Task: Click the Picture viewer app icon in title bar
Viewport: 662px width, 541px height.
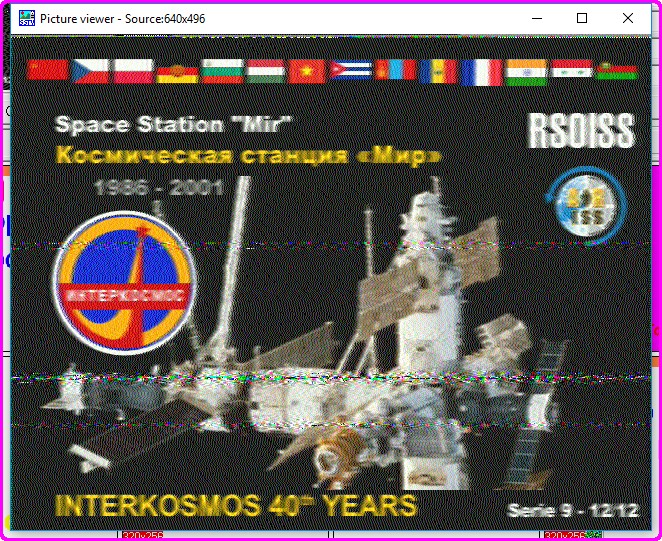Action: [x=25, y=19]
